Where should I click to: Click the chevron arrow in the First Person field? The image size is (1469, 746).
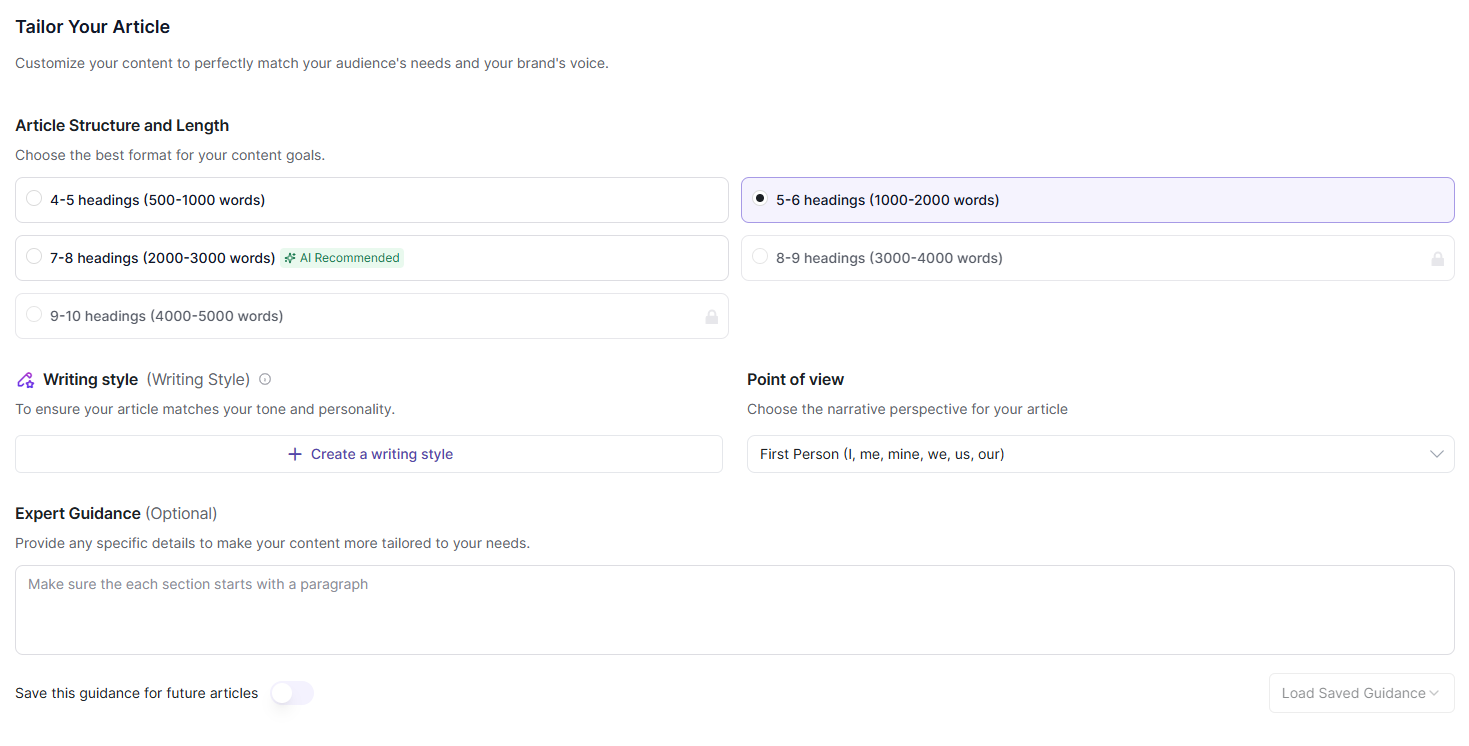point(1436,454)
